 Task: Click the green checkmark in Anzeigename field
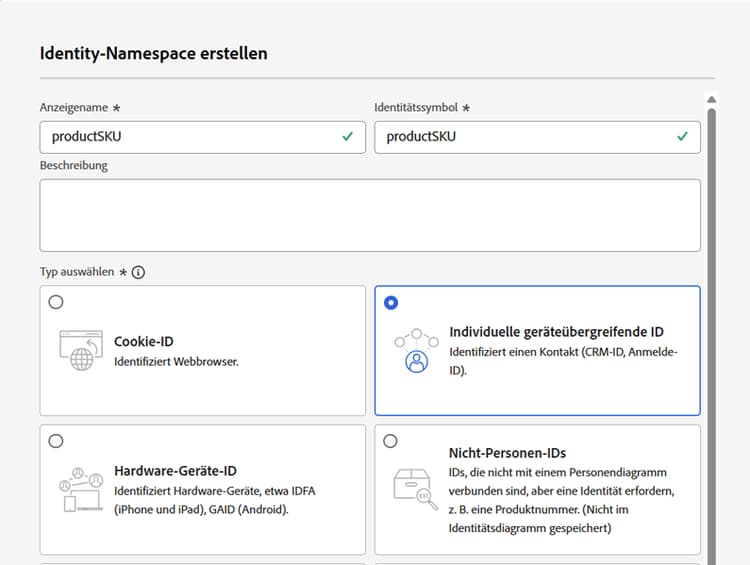pyautogui.click(x=347, y=137)
